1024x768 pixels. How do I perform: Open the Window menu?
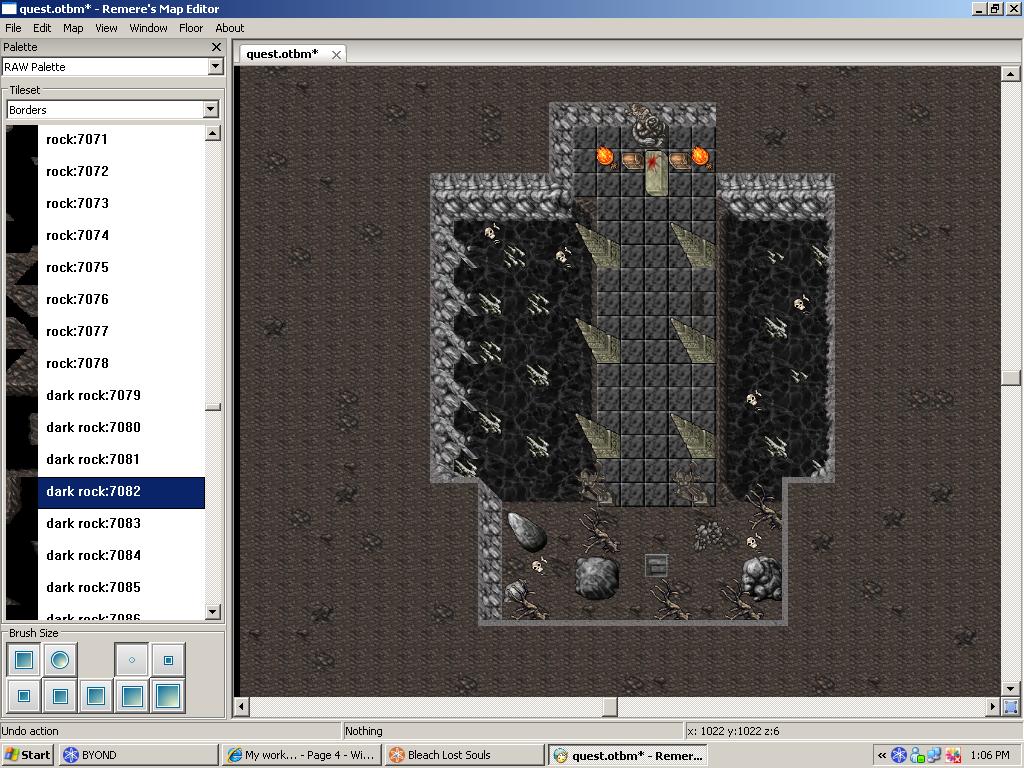(x=148, y=28)
